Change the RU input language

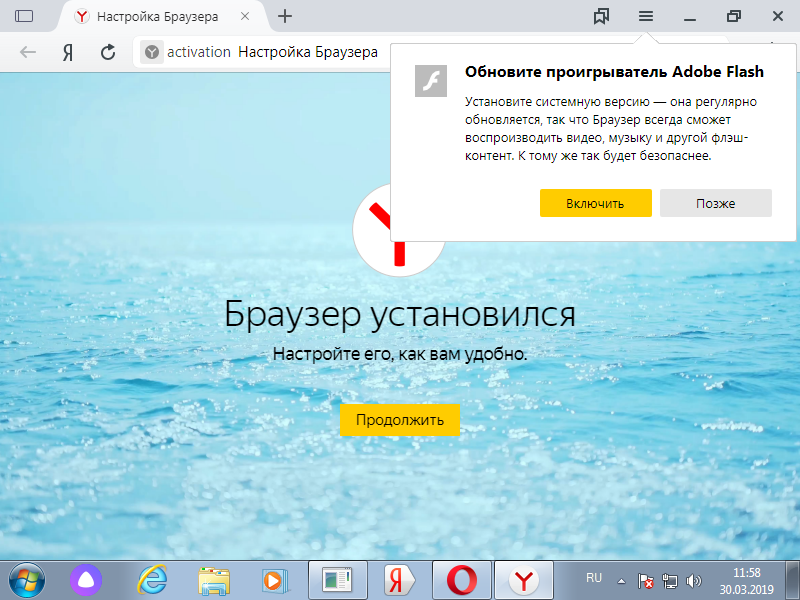(x=594, y=578)
